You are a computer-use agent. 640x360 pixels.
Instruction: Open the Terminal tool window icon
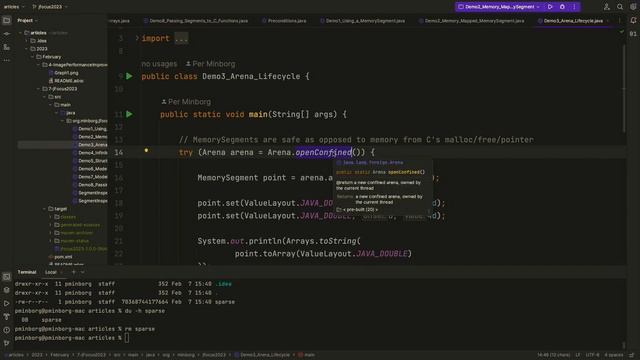(7, 277)
